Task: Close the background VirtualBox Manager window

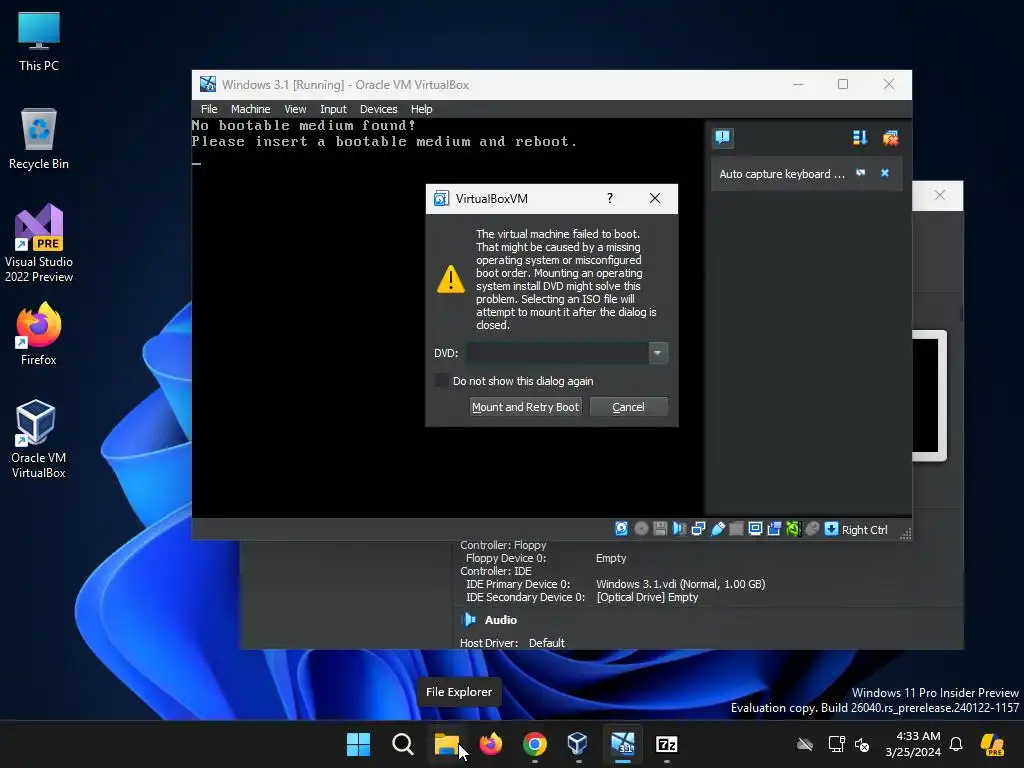Action: [x=939, y=195]
